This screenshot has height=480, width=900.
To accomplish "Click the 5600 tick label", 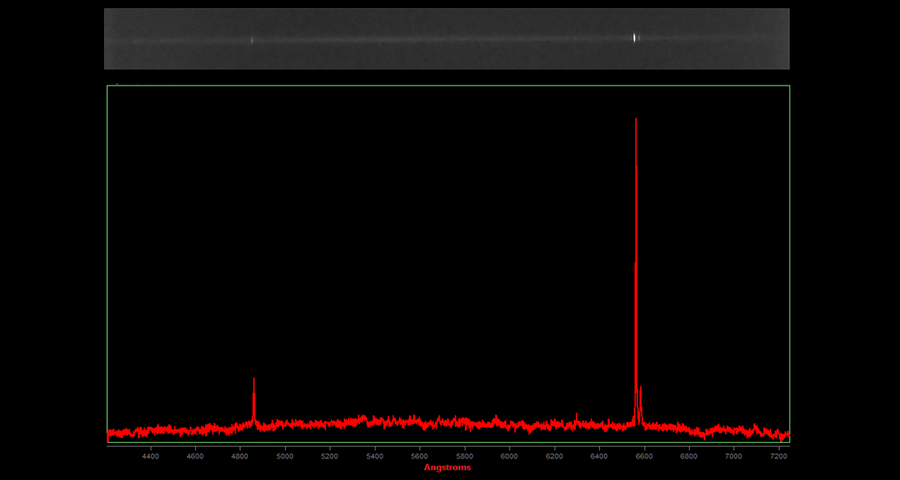I will point(420,456).
